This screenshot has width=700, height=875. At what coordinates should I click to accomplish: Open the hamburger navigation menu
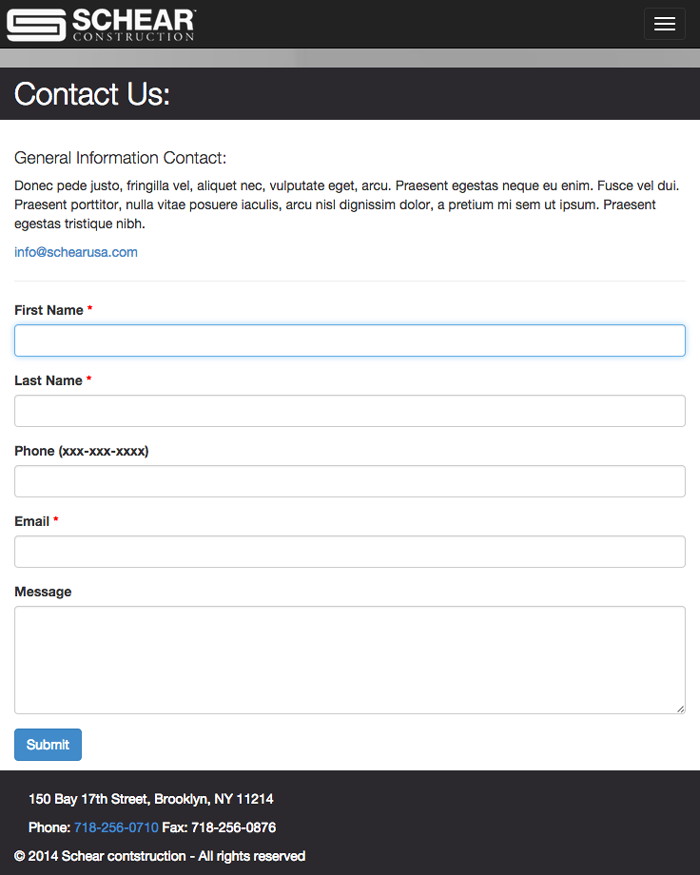click(x=664, y=24)
